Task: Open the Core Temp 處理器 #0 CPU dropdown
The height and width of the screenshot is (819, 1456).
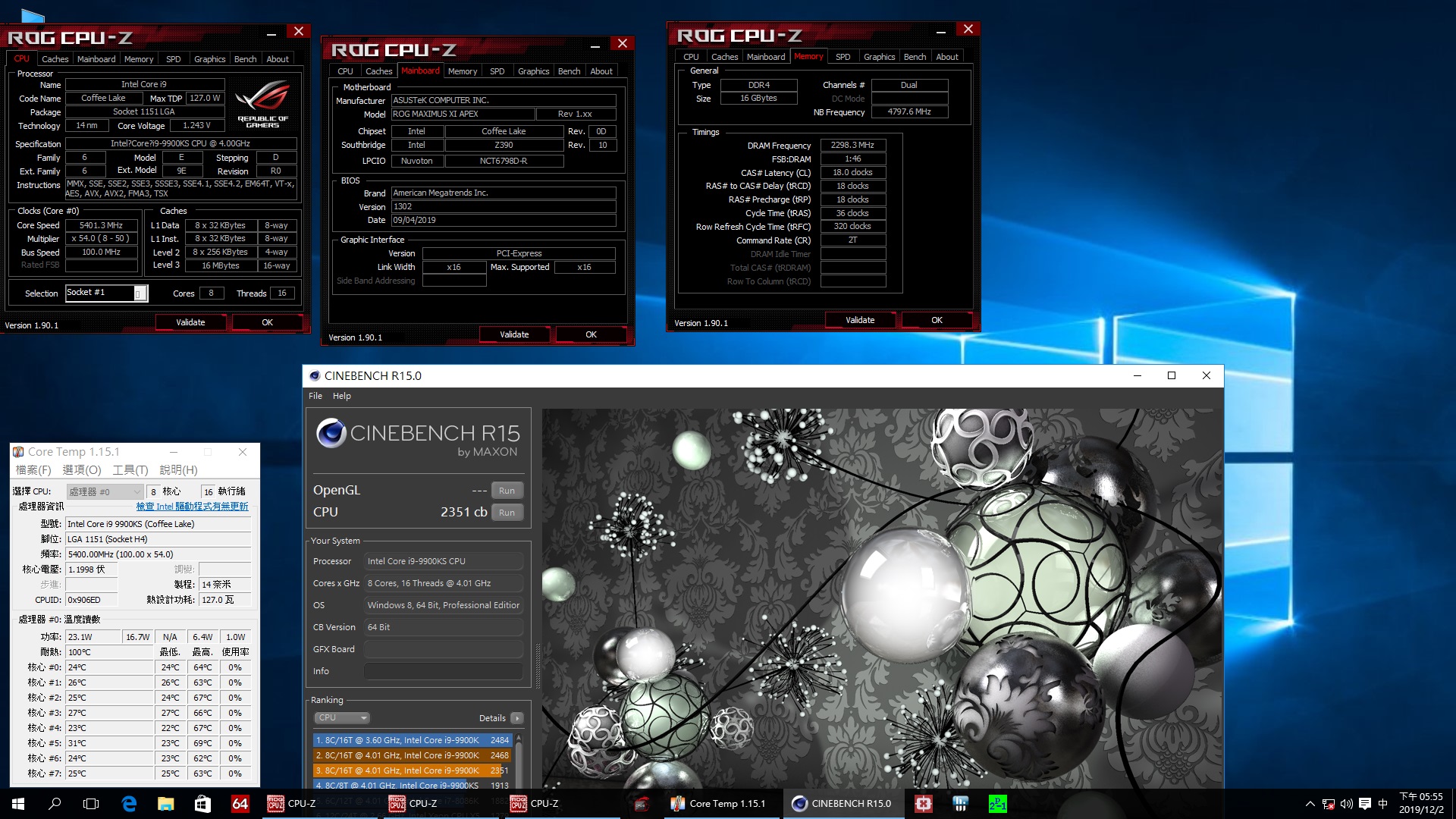Action: tap(105, 491)
